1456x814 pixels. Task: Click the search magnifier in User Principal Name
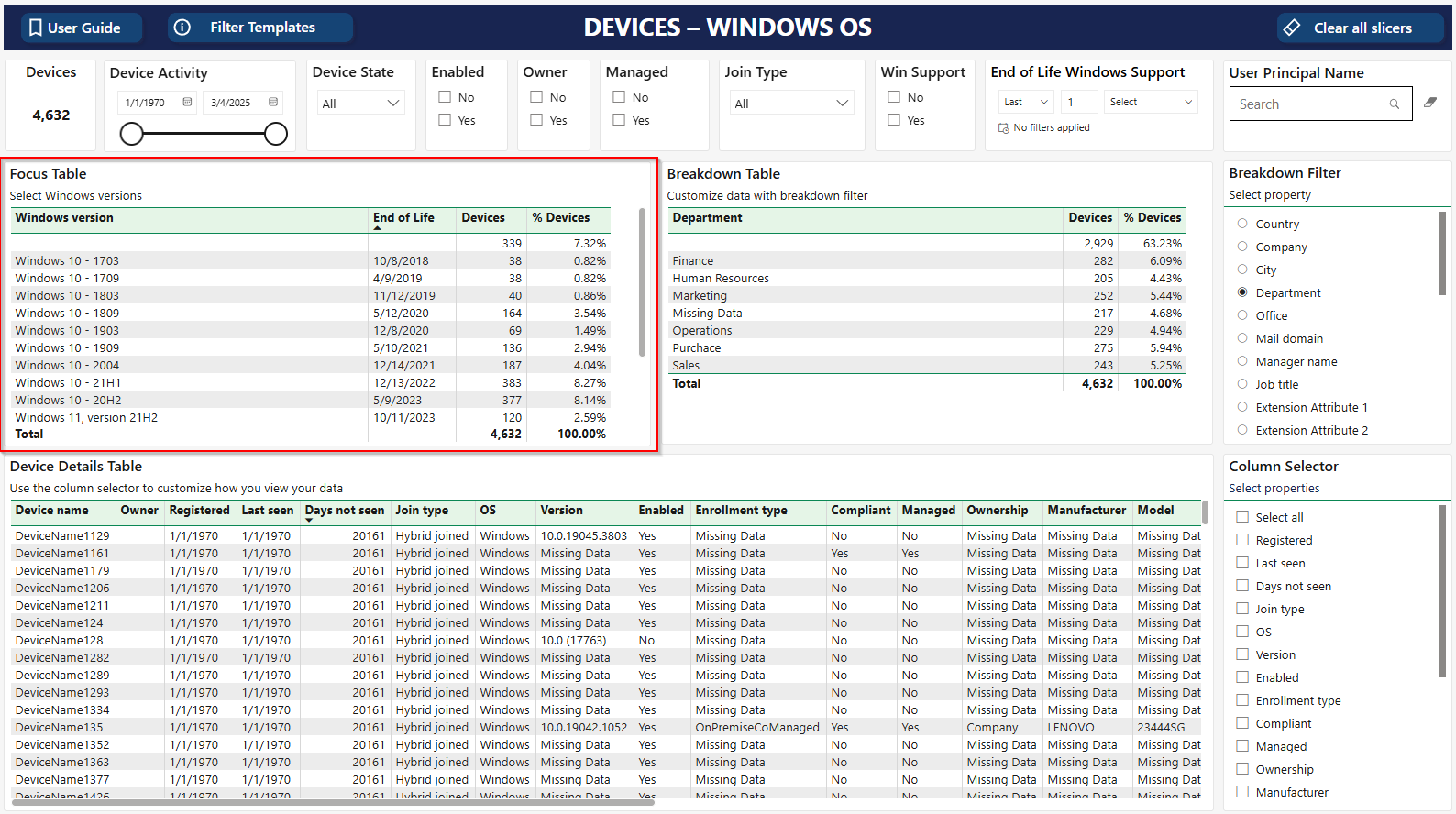click(1394, 104)
